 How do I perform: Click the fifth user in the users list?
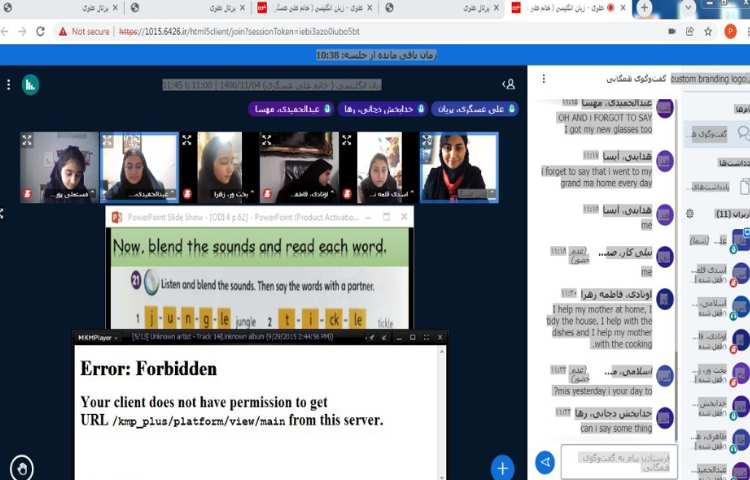[722, 374]
